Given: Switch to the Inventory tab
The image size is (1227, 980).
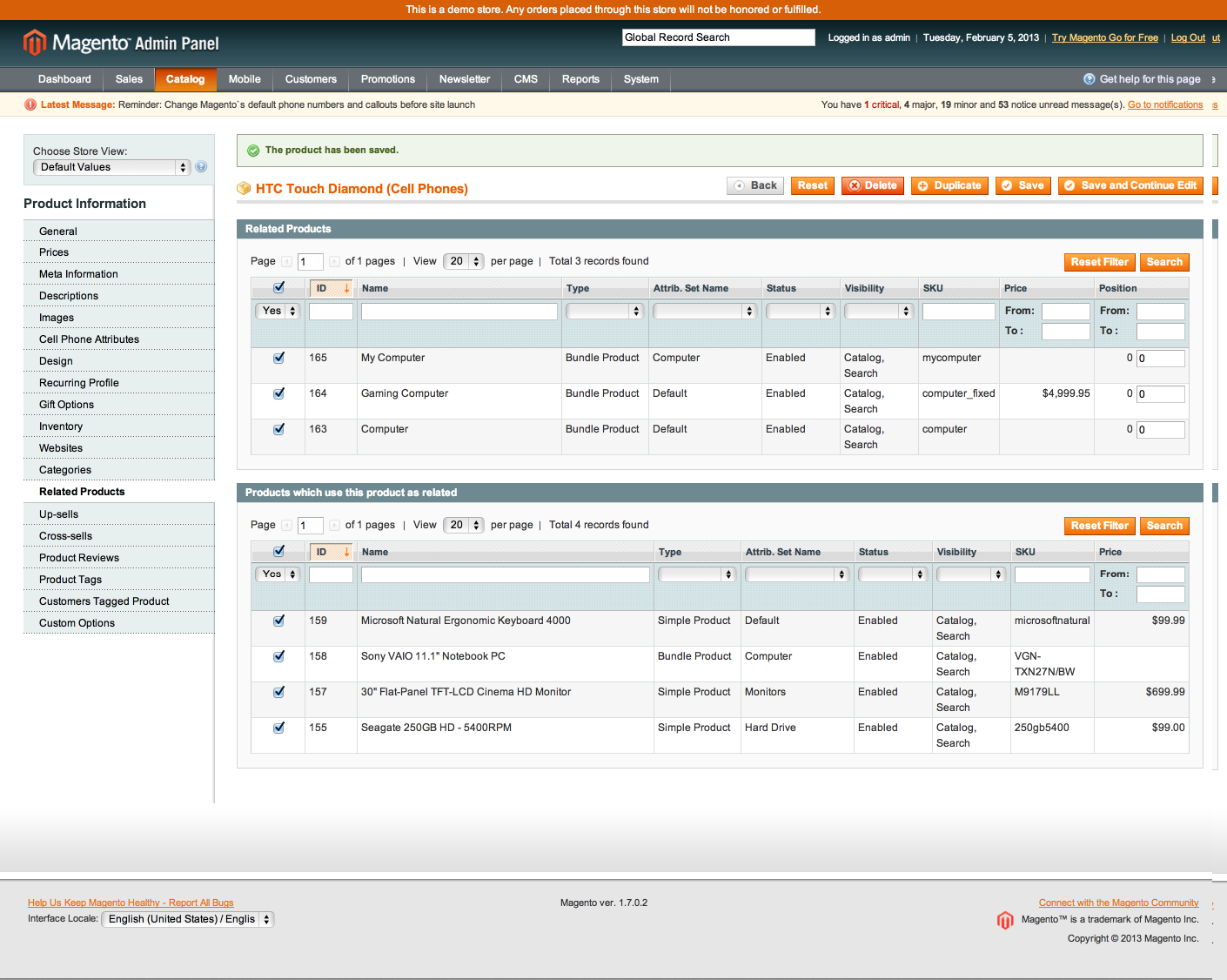Looking at the screenshot, I should point(119,426).
